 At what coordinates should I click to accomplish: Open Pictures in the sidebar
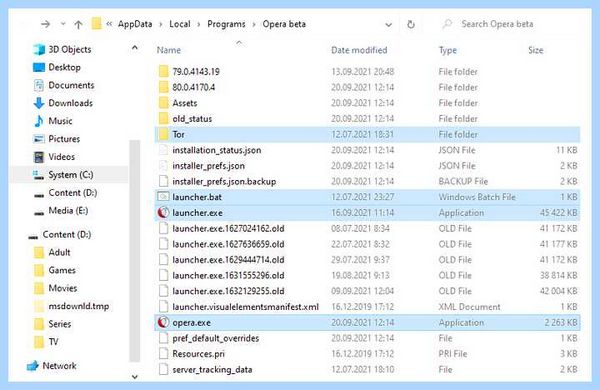click(x=64, y=139)
